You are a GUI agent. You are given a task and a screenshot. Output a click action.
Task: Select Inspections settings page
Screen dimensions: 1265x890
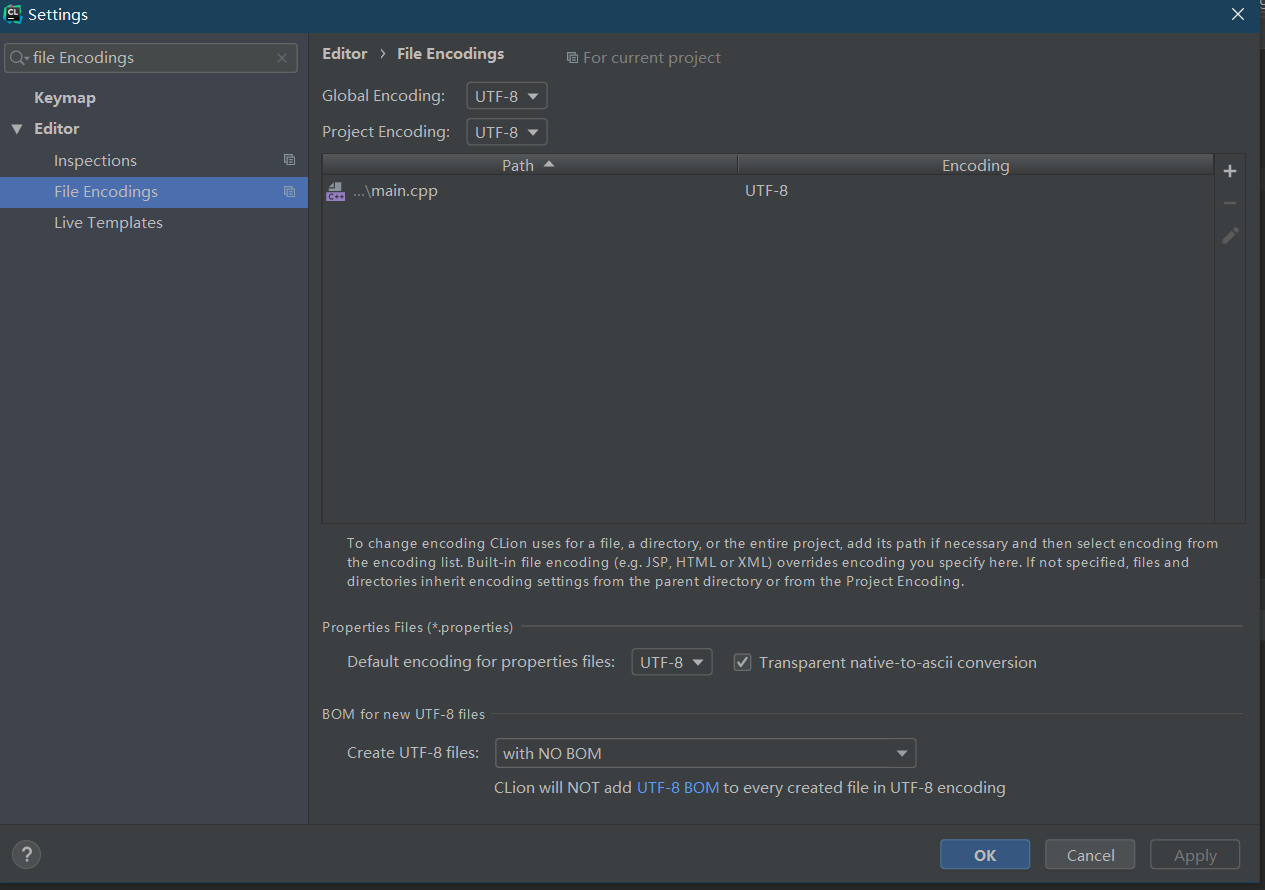tap(95, 160)
